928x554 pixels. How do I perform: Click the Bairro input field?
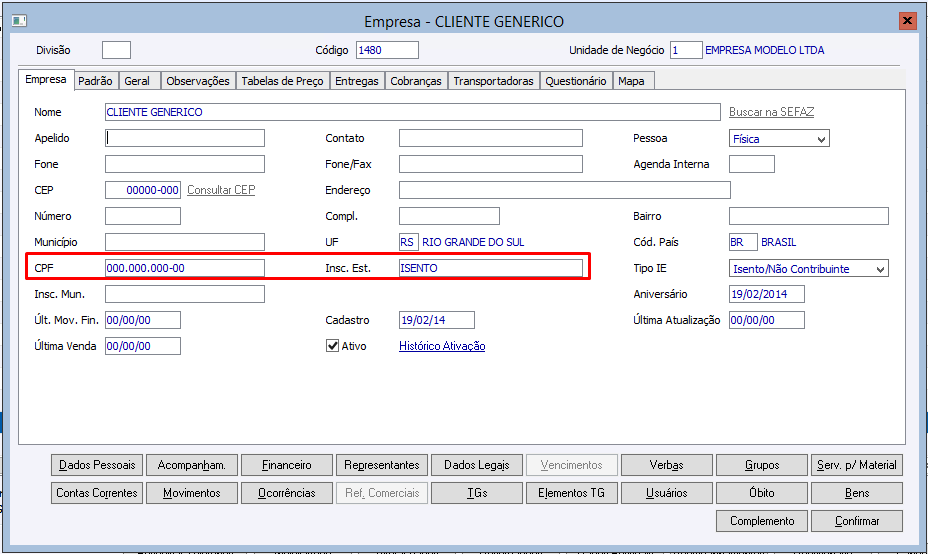(808, 216)
